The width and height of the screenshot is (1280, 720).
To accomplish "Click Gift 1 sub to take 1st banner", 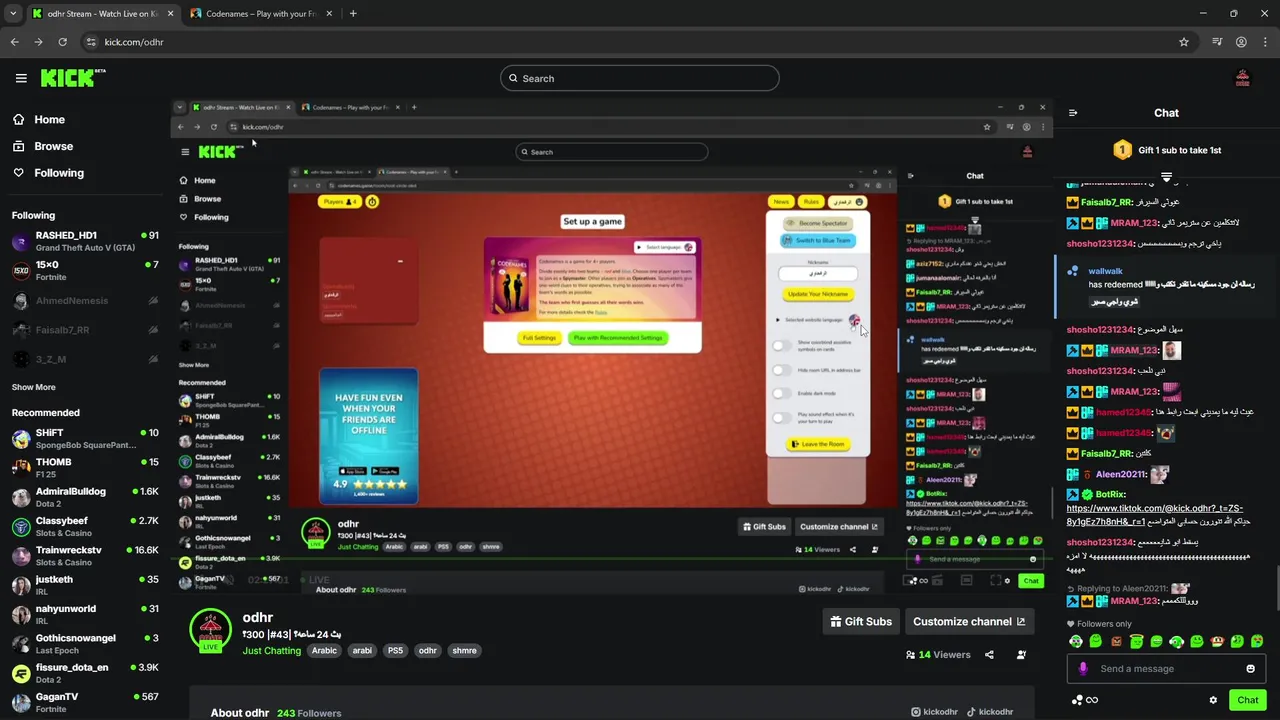I will 1167,150.
